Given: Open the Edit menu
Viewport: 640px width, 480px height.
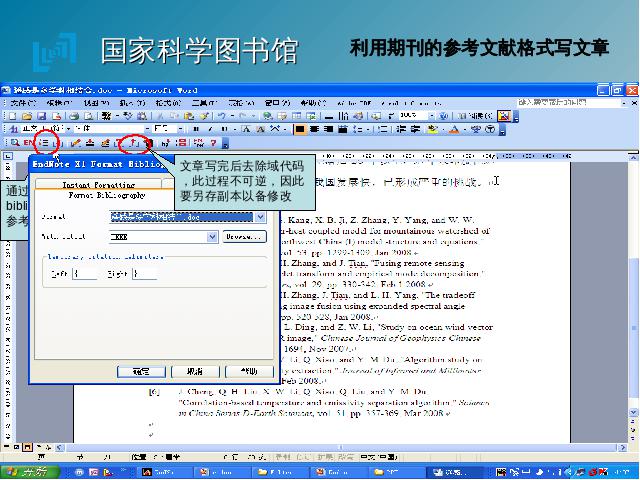Looking at the screenshot, I should [59, 103].
